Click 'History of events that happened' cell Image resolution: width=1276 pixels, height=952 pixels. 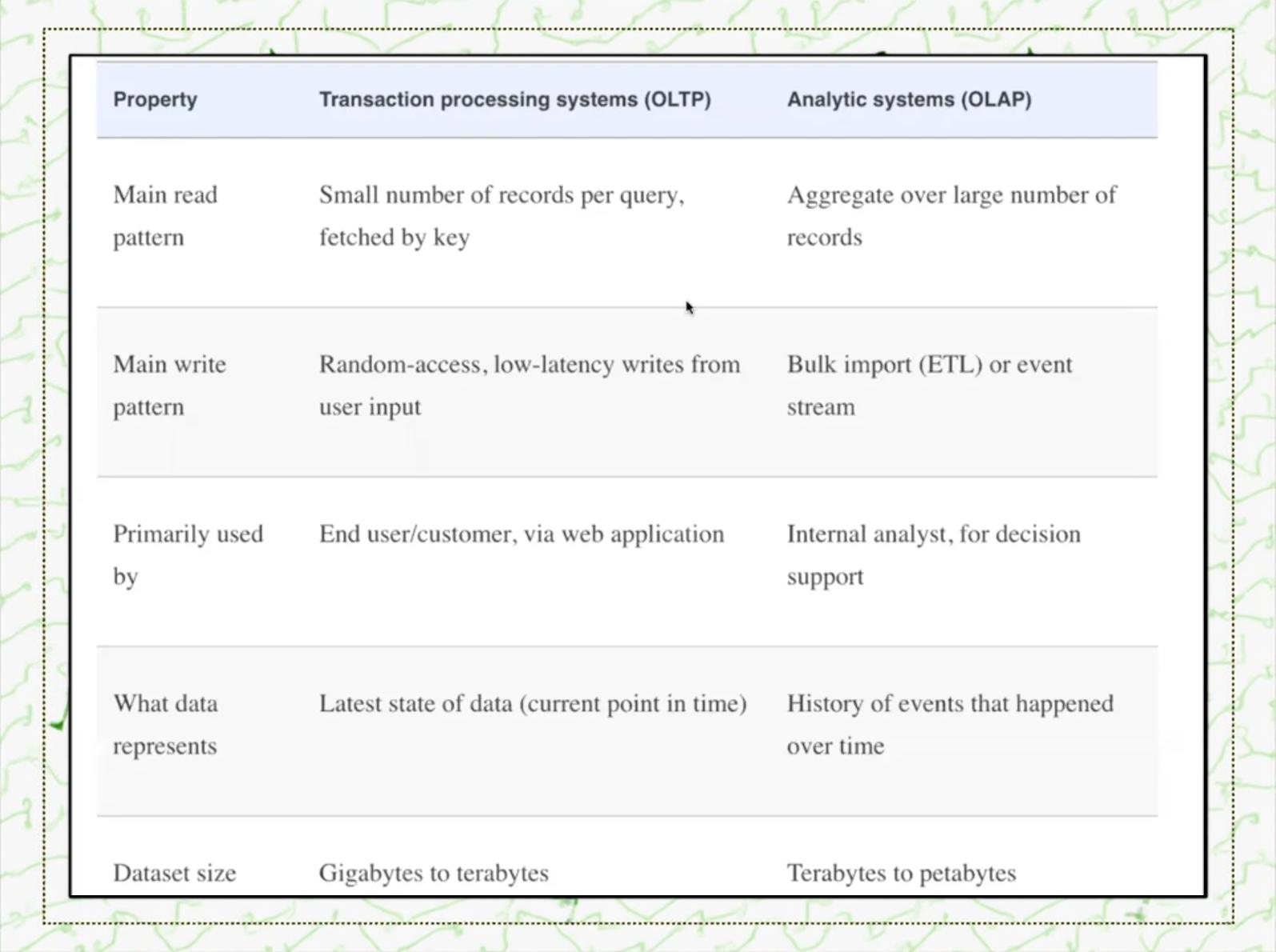[x=950, y=725]
